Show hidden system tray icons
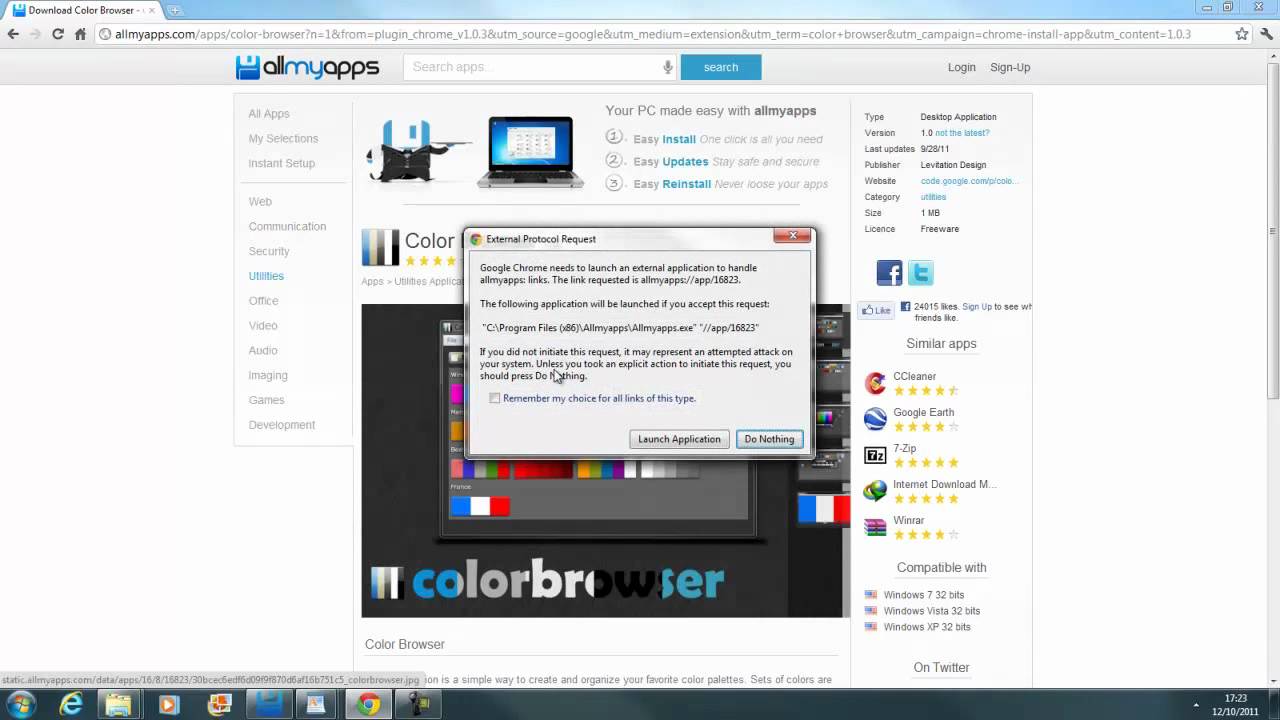This screenshot has height=720, width=1280. (1197, 704)
